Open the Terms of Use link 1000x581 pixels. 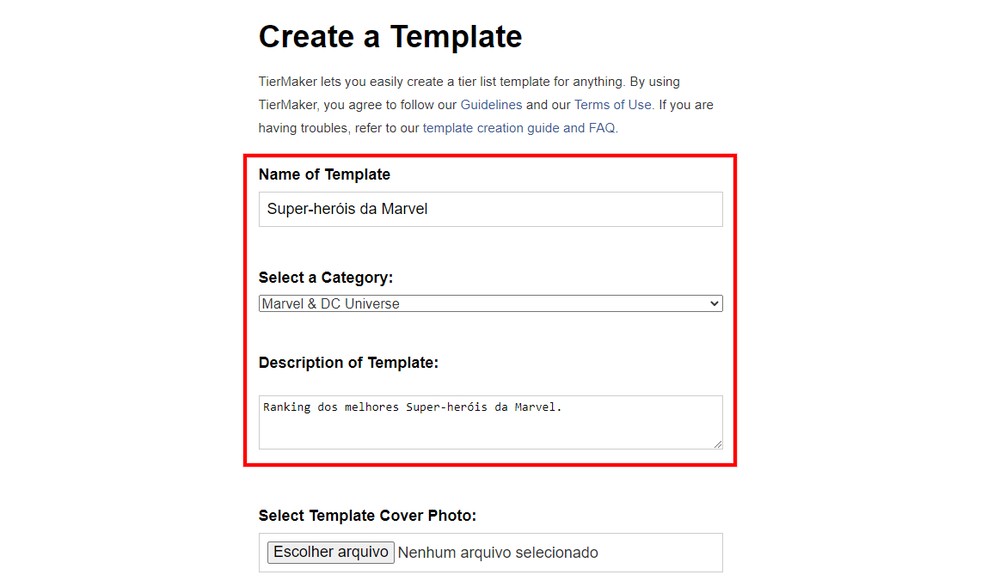pyautogui.click(x=612, y=104)
